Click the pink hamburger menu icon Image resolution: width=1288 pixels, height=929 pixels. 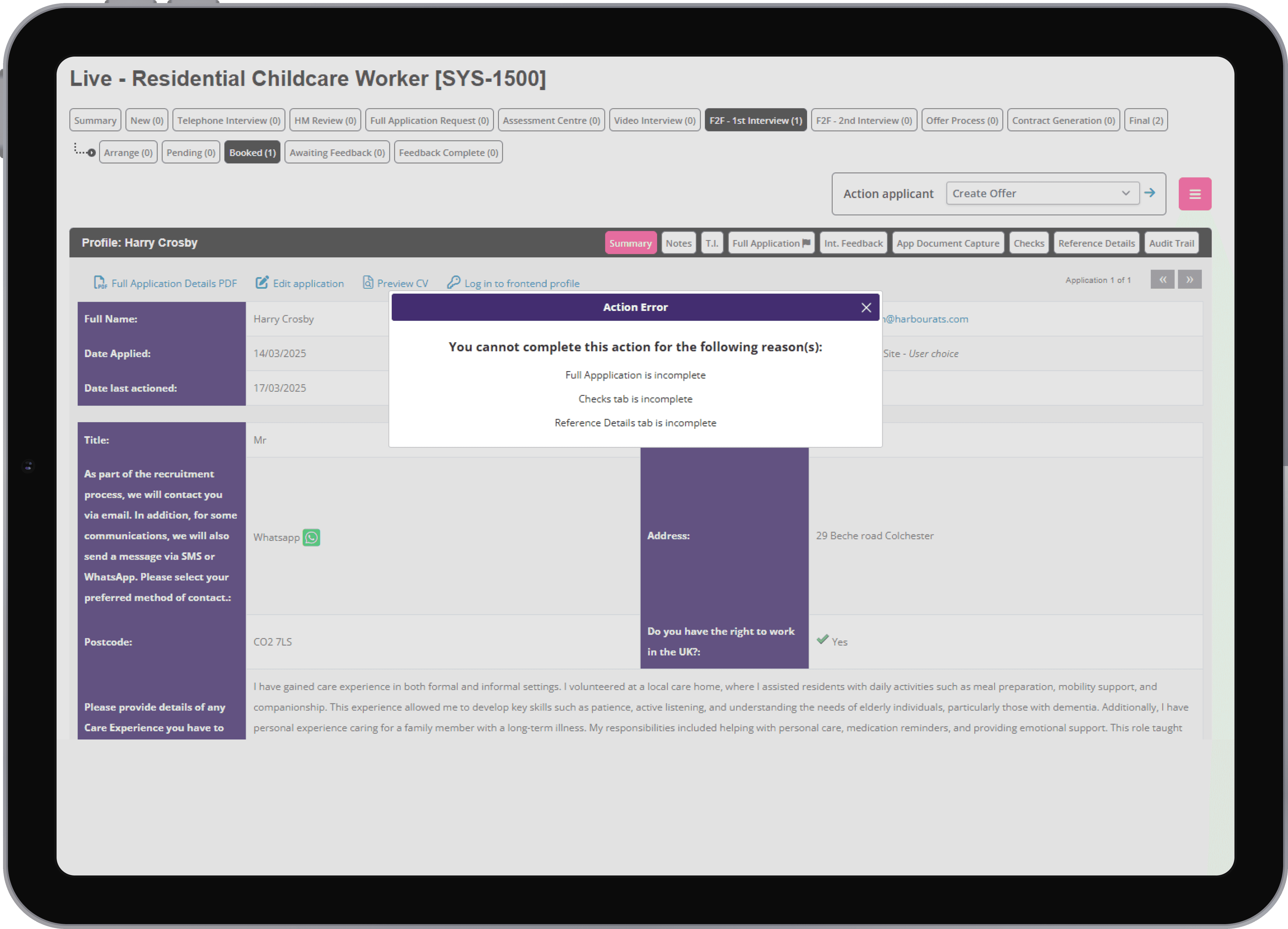(x=1194, y=194)
